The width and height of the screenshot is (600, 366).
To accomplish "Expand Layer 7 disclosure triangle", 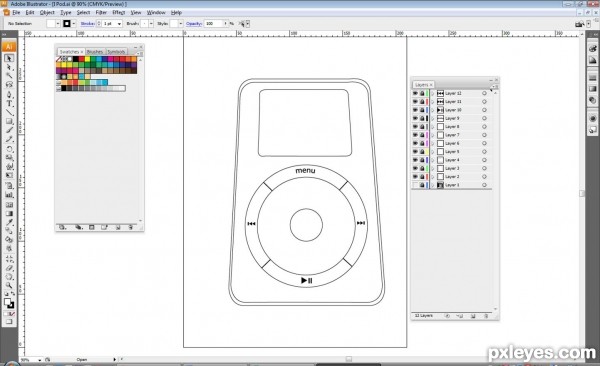I will [433, 135].
